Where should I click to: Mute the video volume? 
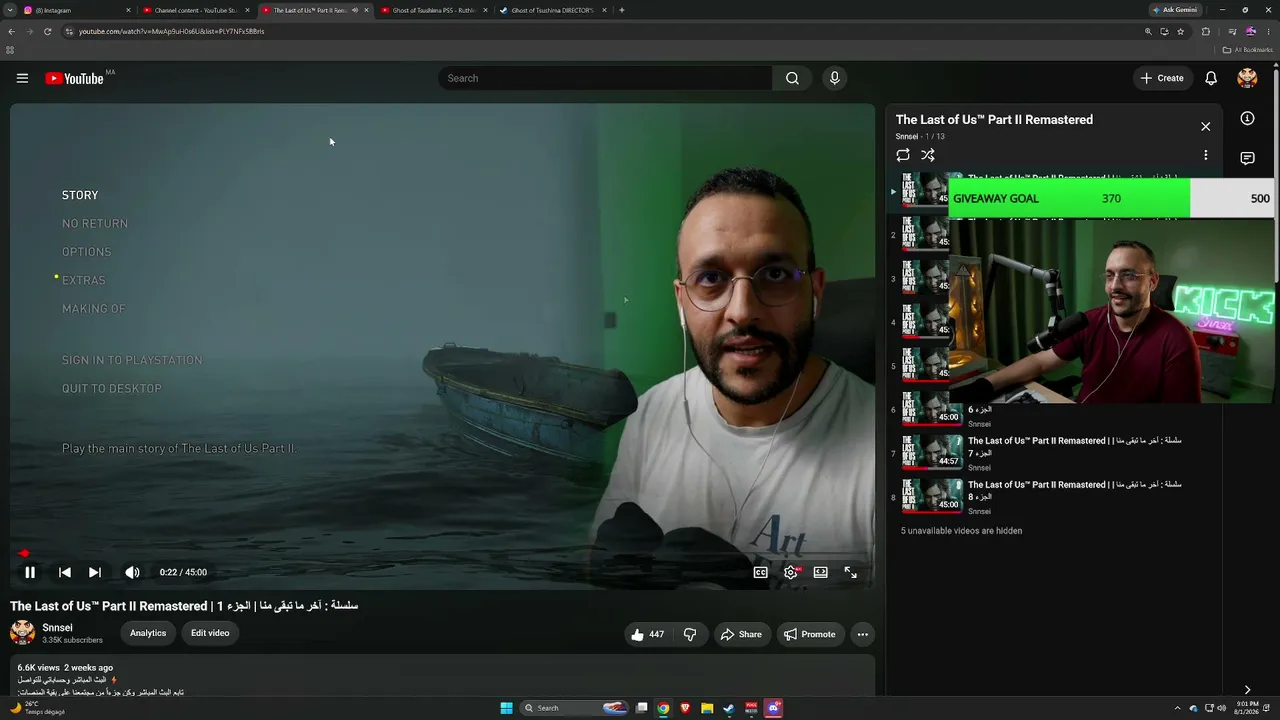pos(132,572)
